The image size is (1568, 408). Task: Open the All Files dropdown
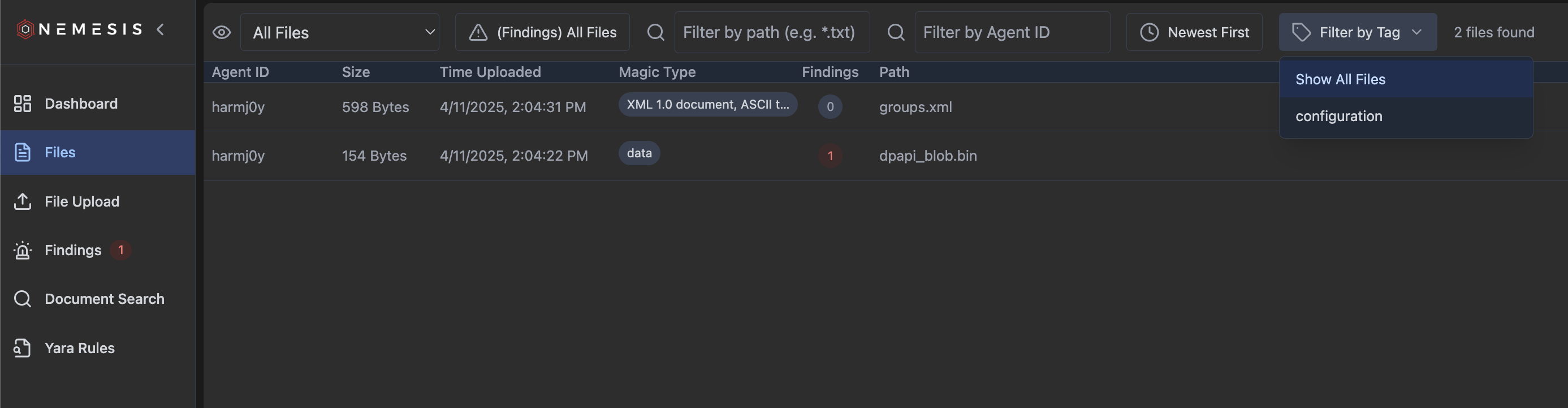coord(340,32)
